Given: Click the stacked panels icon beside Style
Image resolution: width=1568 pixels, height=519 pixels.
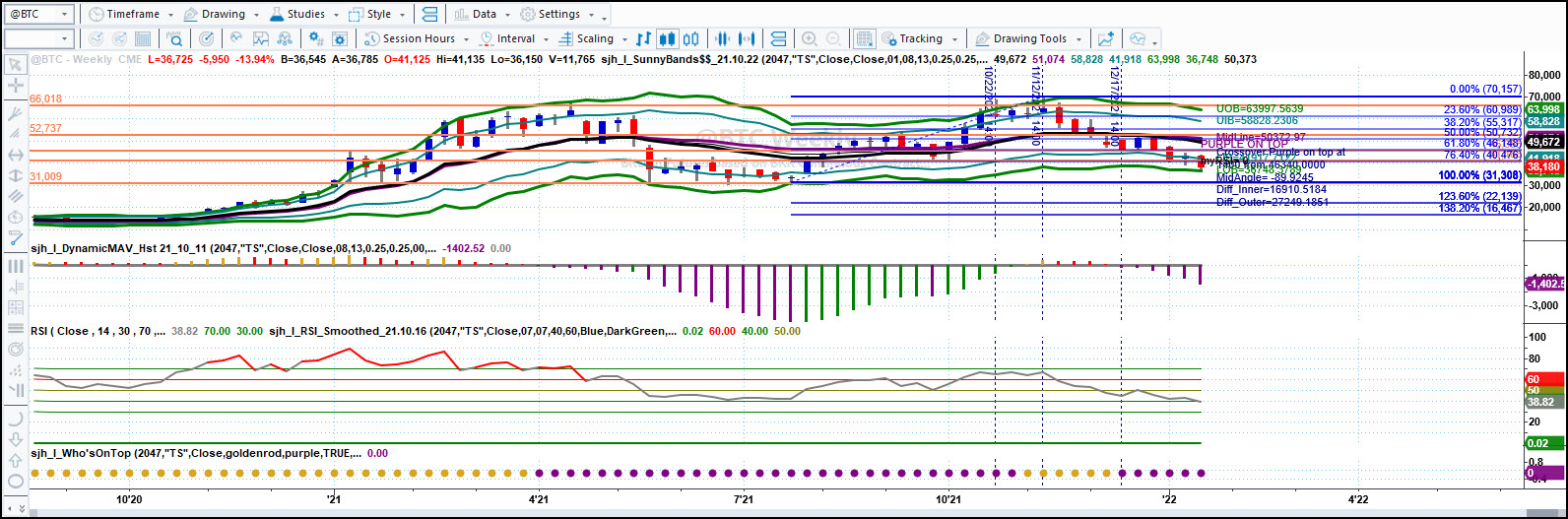Looking at the screenshot, I should pos(429,15).
